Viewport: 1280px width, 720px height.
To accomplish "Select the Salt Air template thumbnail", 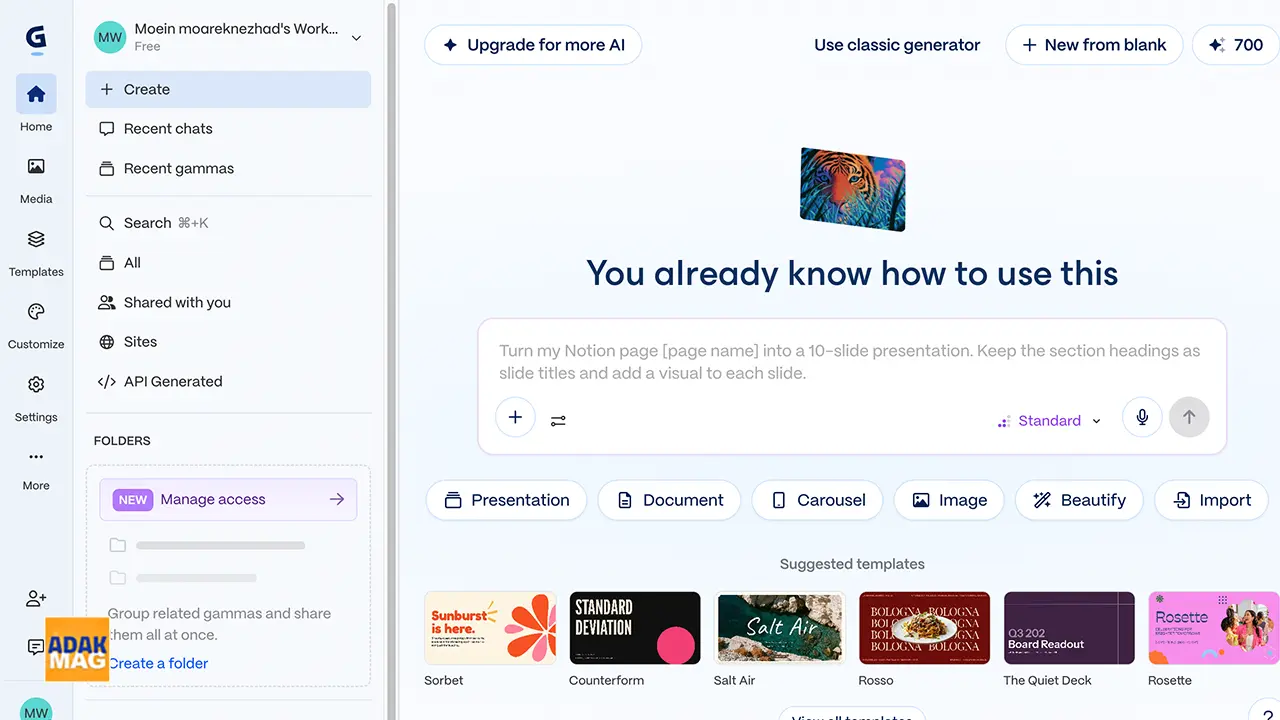I will (780, 628).
